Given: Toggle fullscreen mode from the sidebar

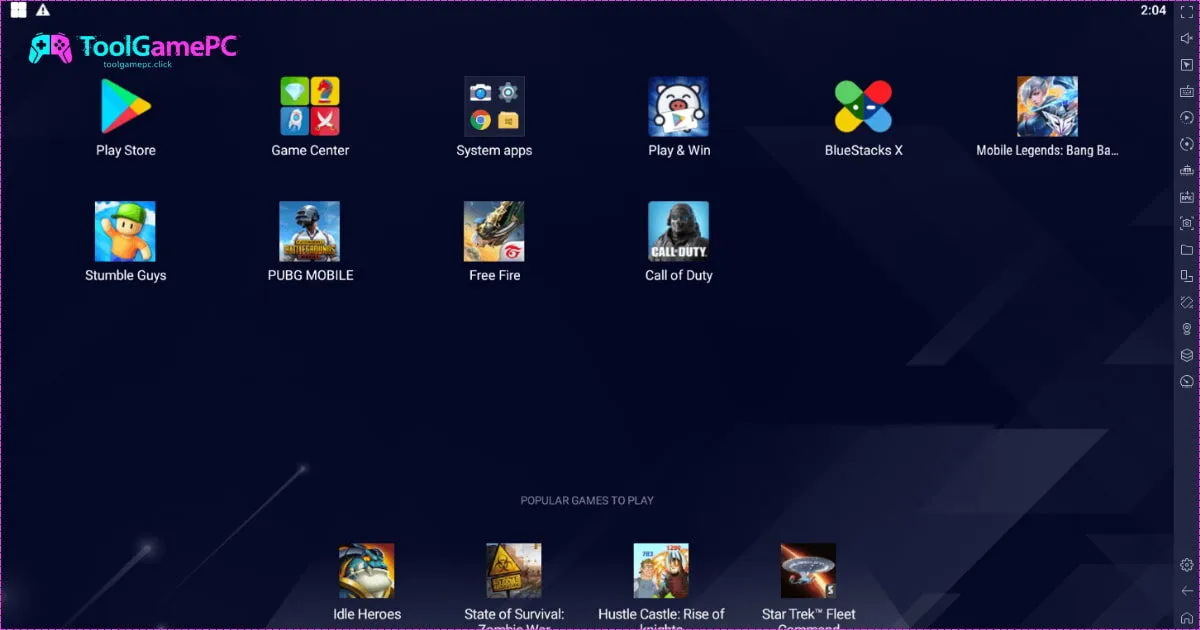Looking at the screenshot, I should click(x=1187, y=12).
